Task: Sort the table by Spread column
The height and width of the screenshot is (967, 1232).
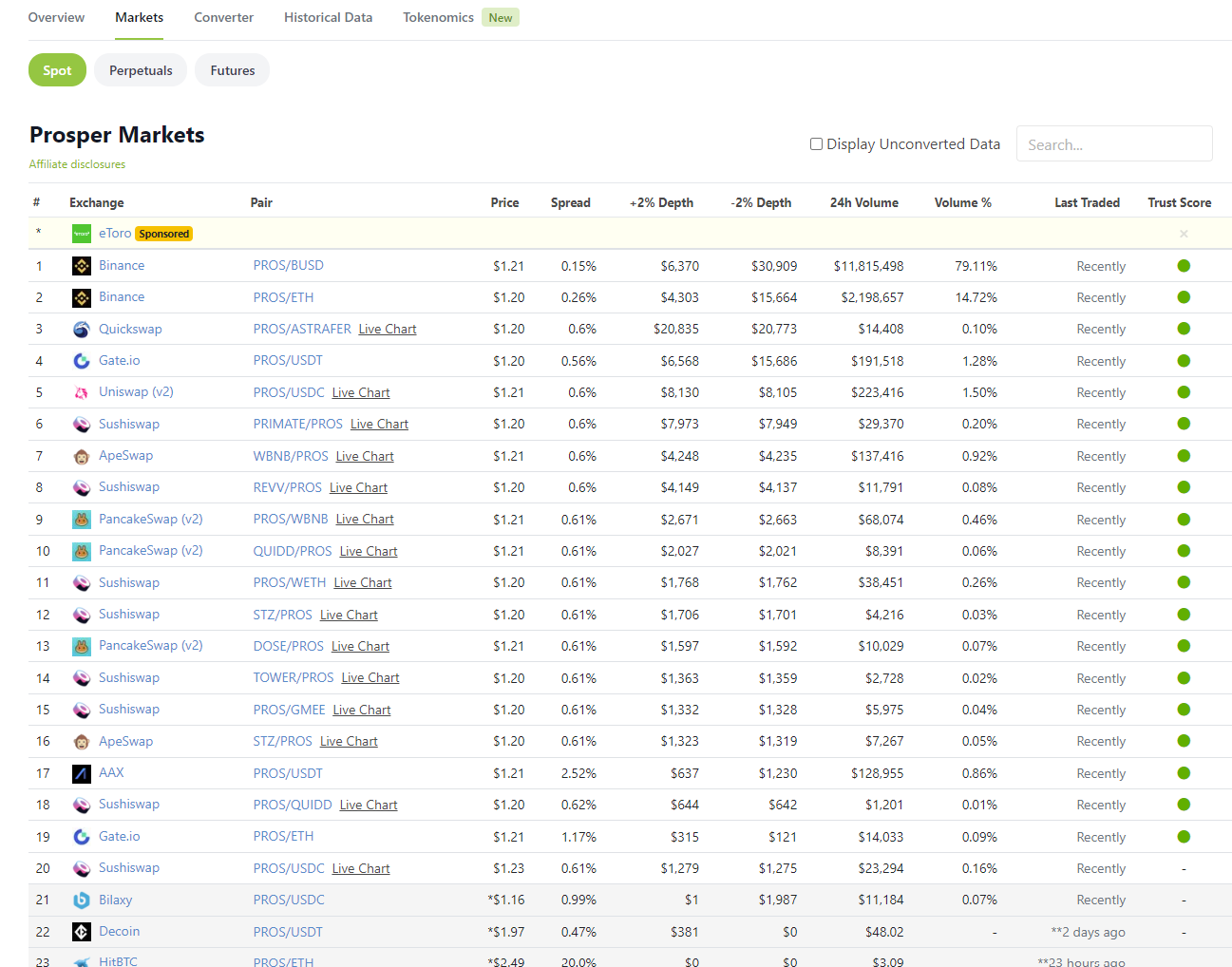Action: (570, 202)
